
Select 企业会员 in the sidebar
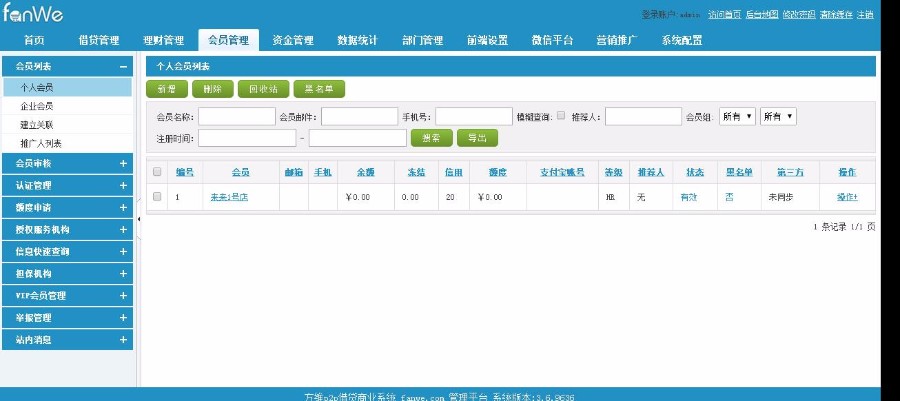(x=67, y=106)
